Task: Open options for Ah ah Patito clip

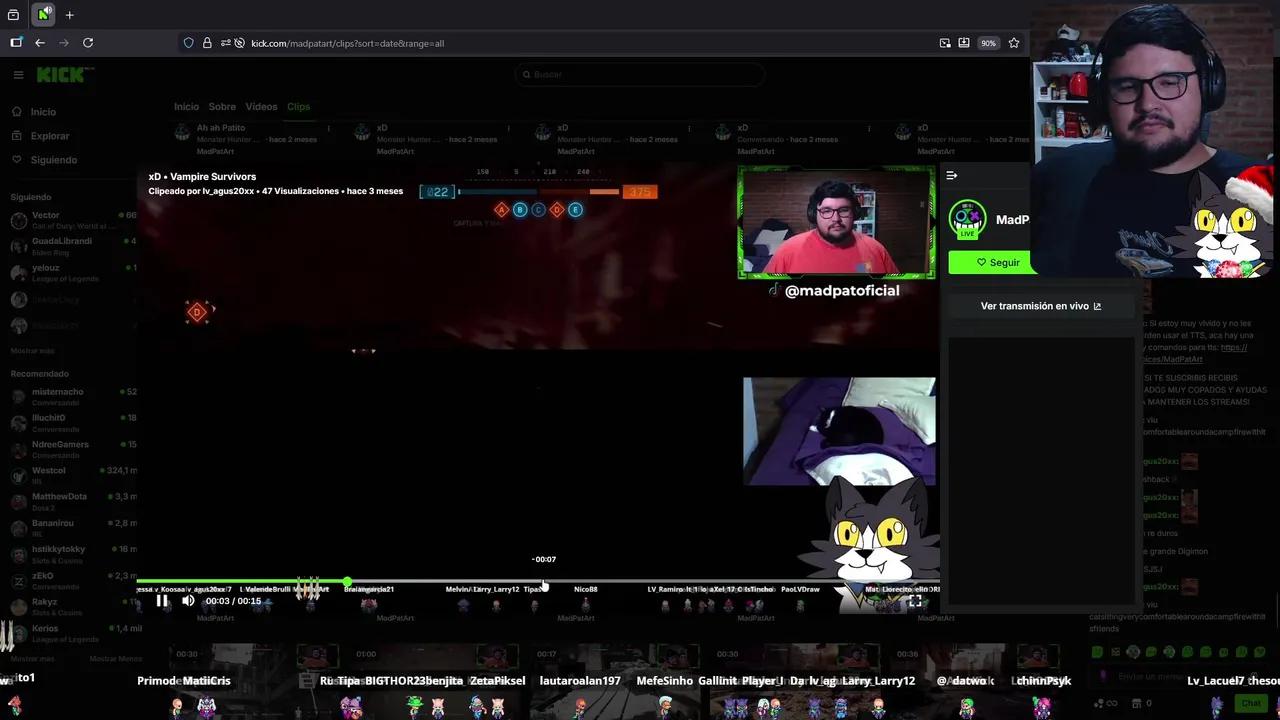Action: click(328, 128)
